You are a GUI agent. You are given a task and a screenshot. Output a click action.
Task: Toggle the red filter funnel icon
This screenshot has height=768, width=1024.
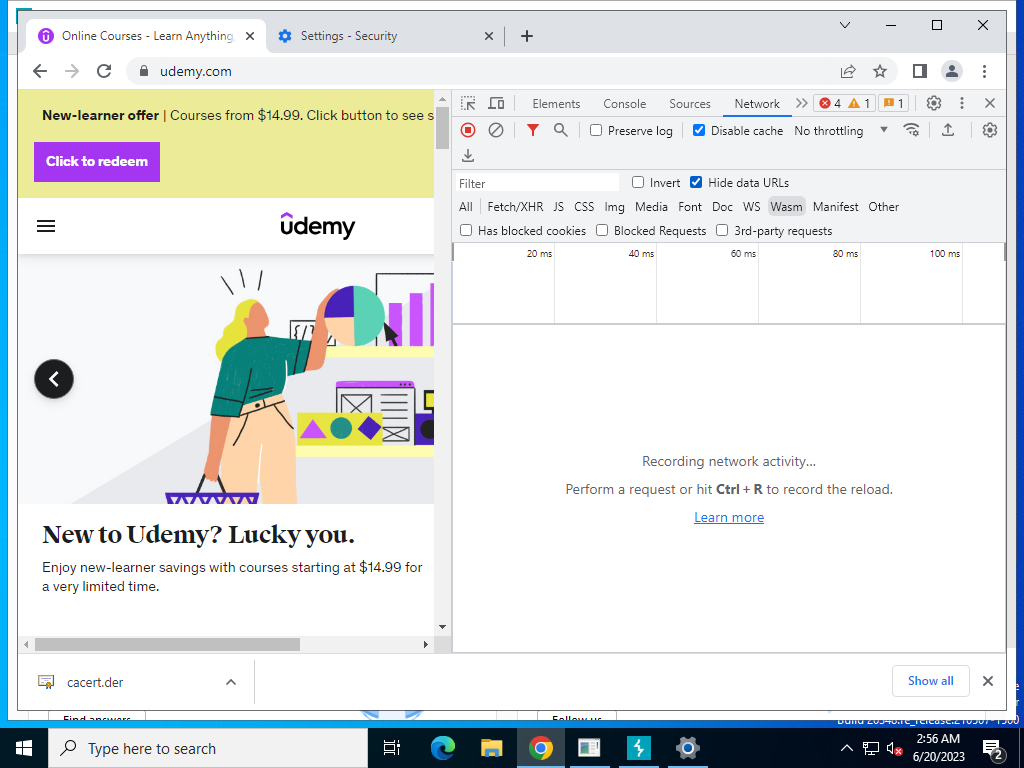(x=533, y=130)
